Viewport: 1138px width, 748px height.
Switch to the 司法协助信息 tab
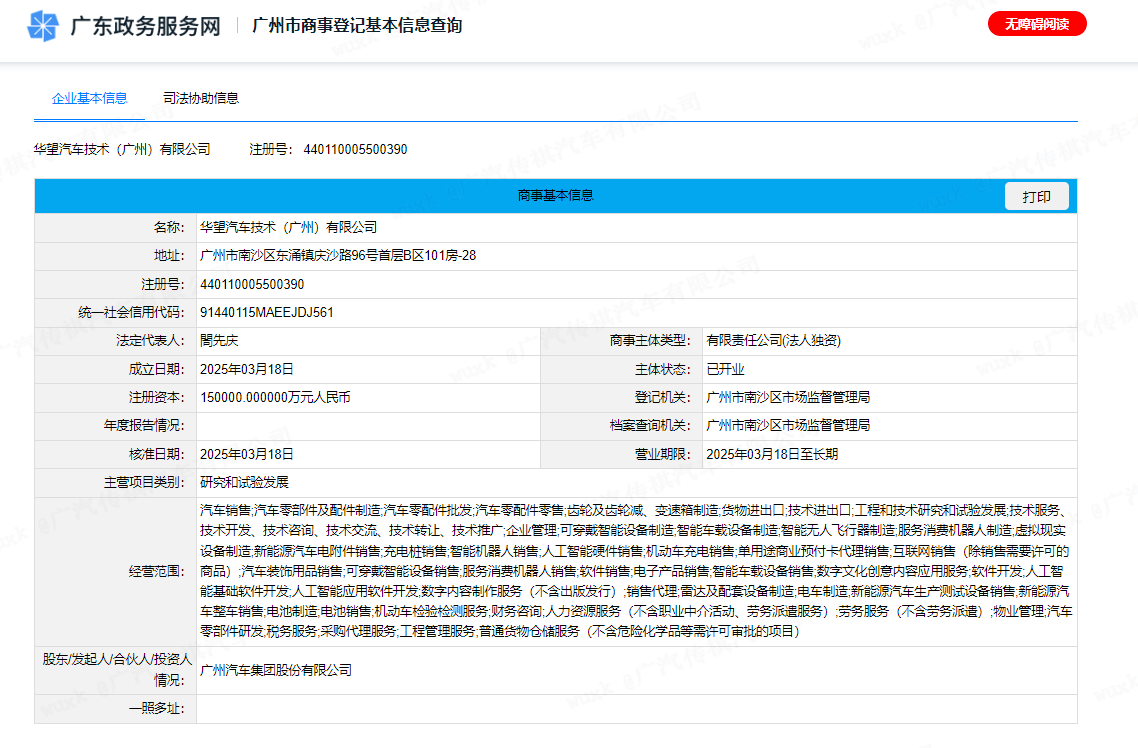[x=202, y=98]
